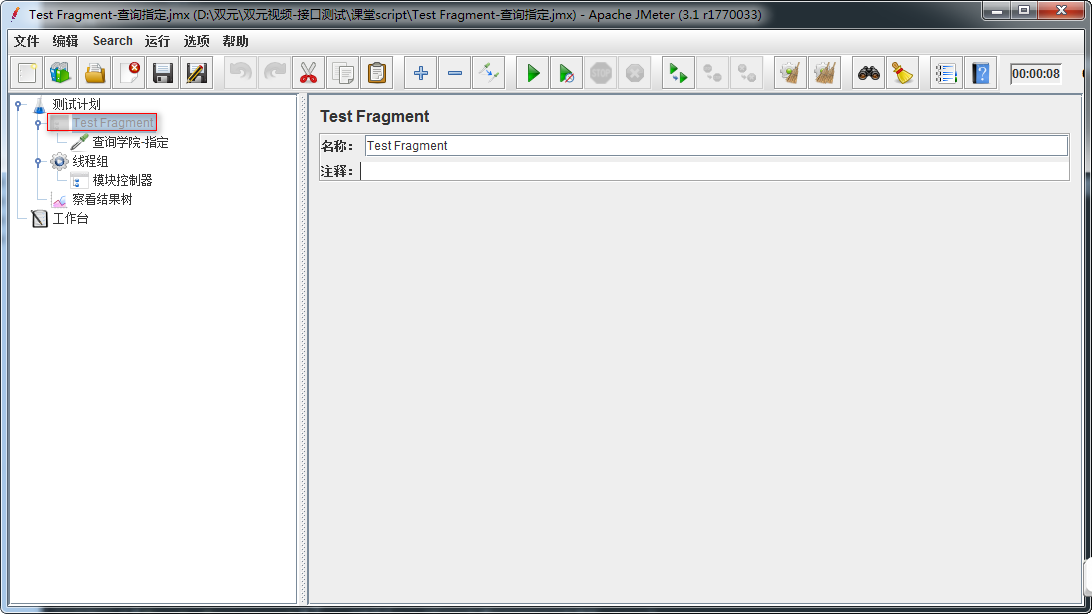Click Remote start all icon

(x=678, y=73)
